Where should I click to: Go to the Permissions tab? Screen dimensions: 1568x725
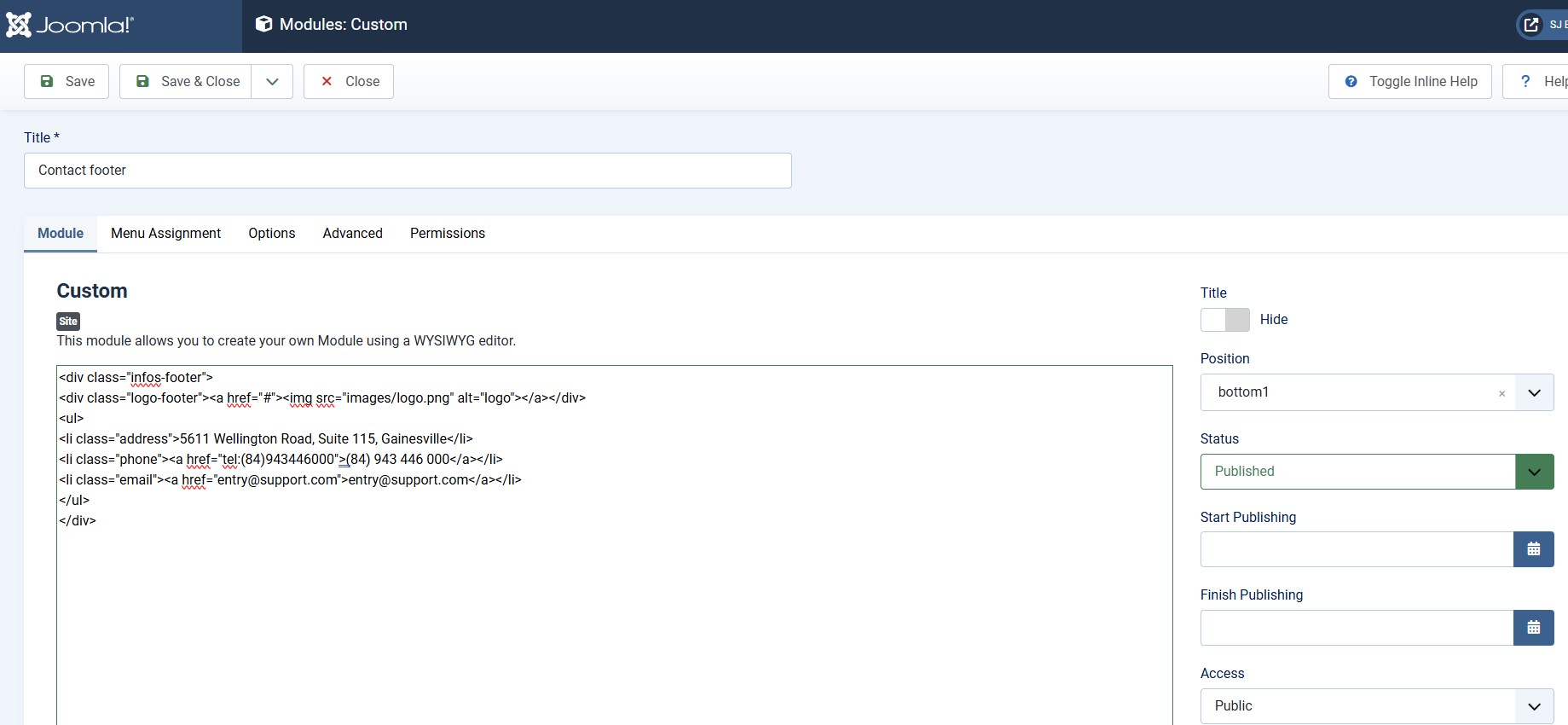447,234
